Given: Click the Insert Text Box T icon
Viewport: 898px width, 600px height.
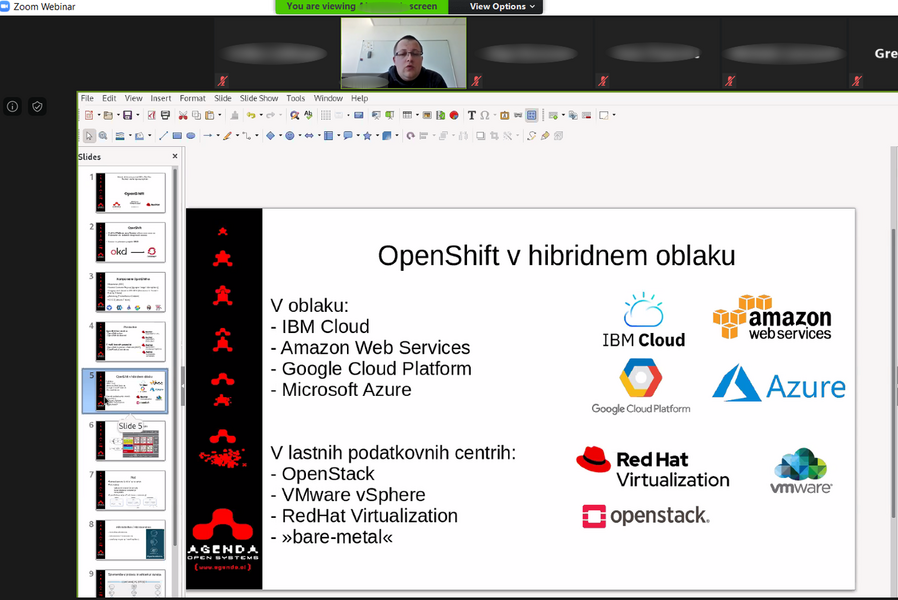Looking at the screenshot, I should click(471, 115).
